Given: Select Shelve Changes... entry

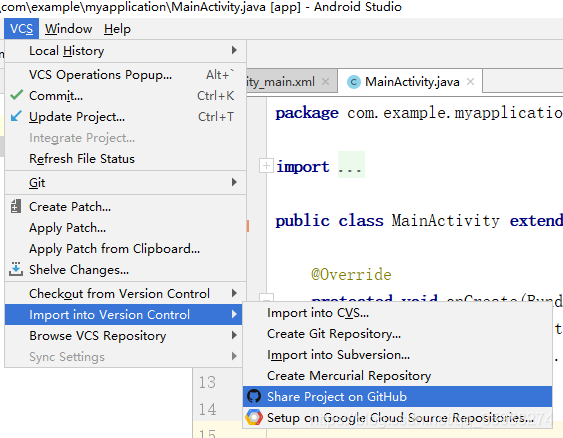Looking at the screenshot, I should tap(126, 270).
